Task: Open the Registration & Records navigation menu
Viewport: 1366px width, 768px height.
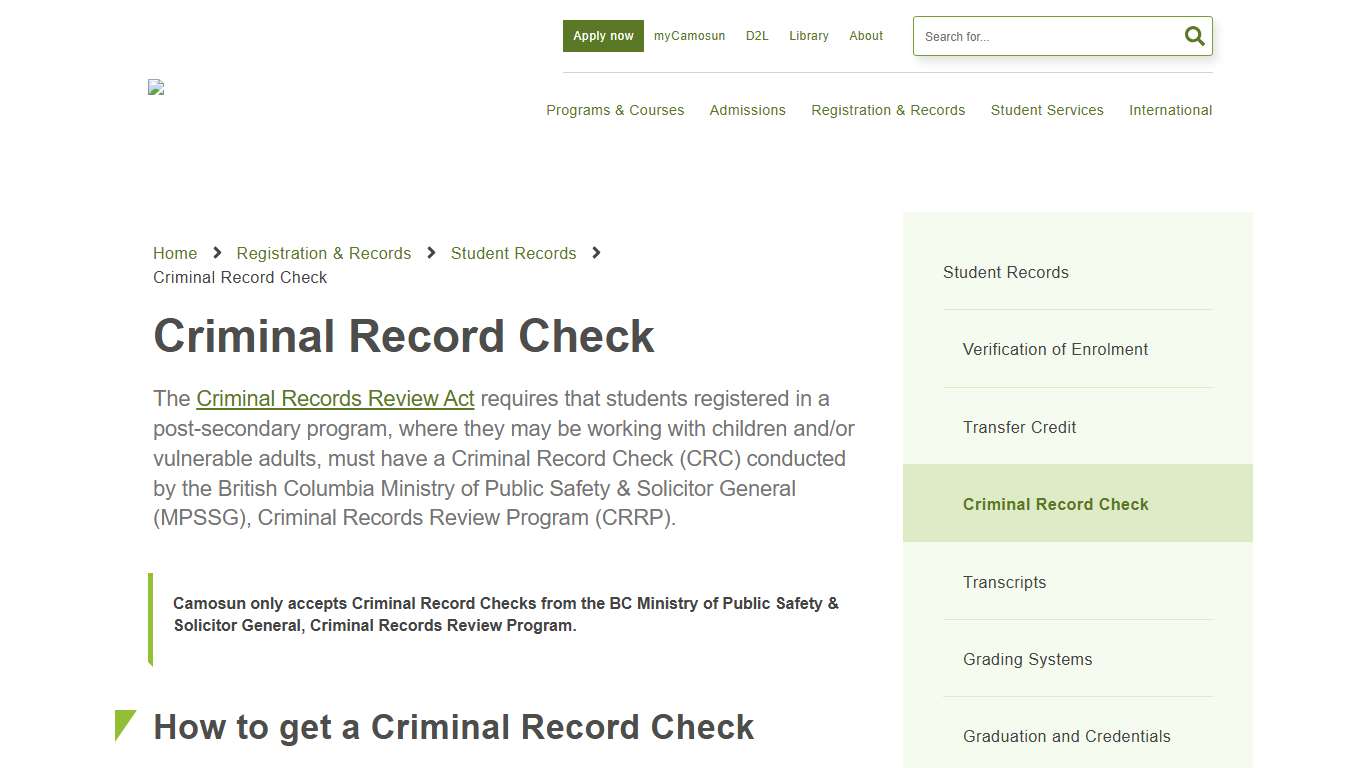Action: pos(888,110)
